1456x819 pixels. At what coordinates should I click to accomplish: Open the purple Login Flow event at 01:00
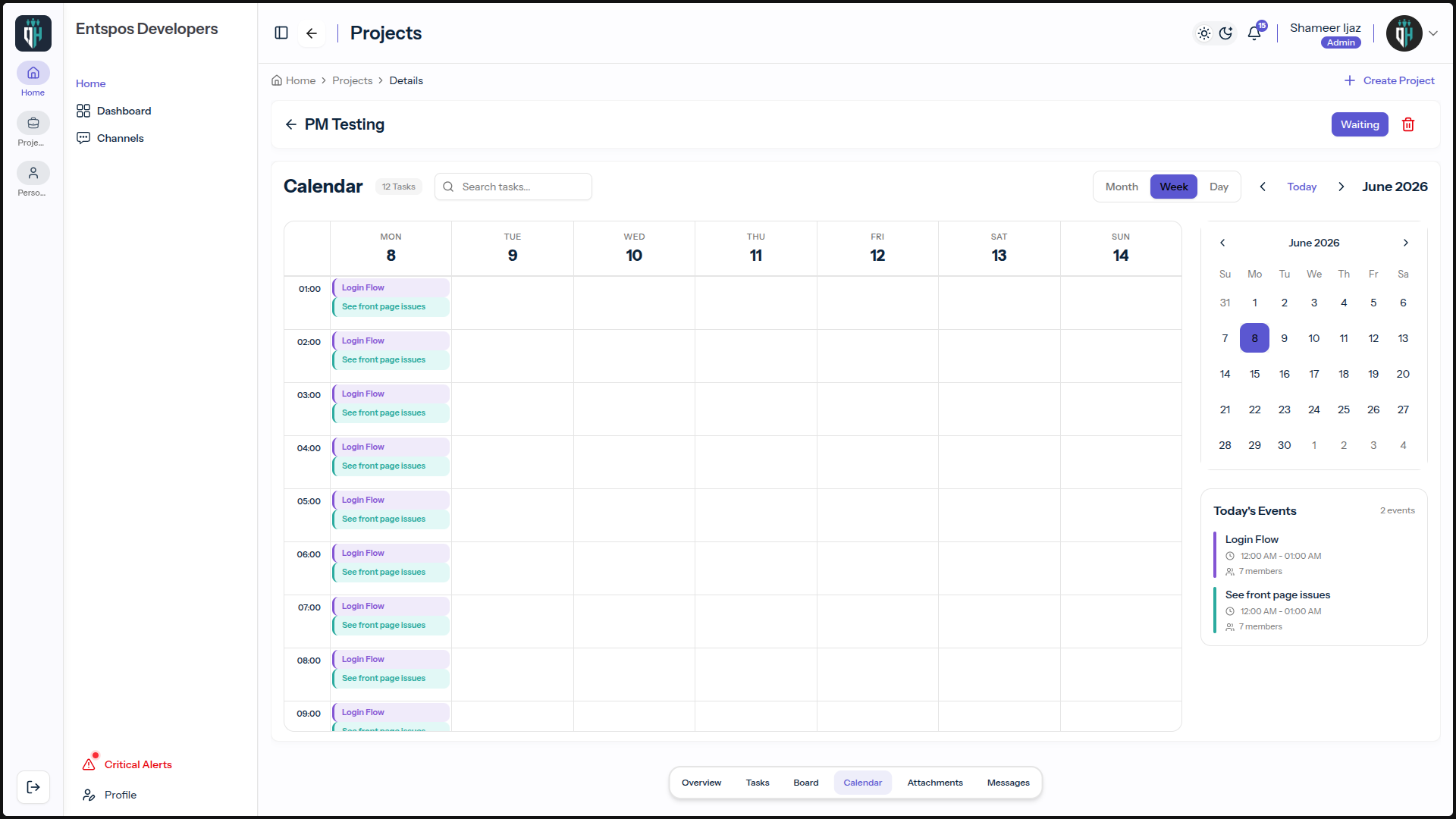coord(391,288)
